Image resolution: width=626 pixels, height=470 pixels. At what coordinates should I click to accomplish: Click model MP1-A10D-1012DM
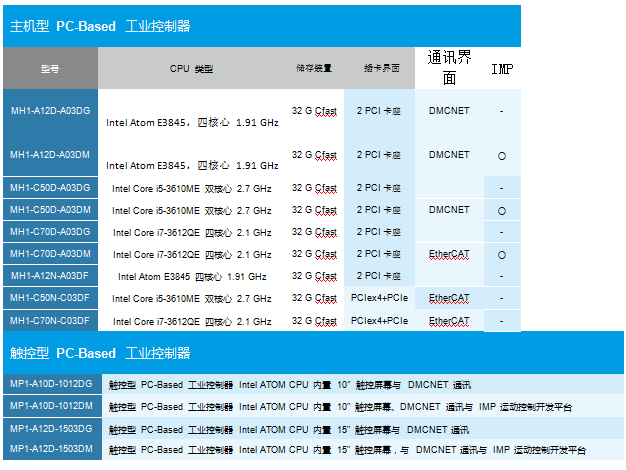pos(52,406)
